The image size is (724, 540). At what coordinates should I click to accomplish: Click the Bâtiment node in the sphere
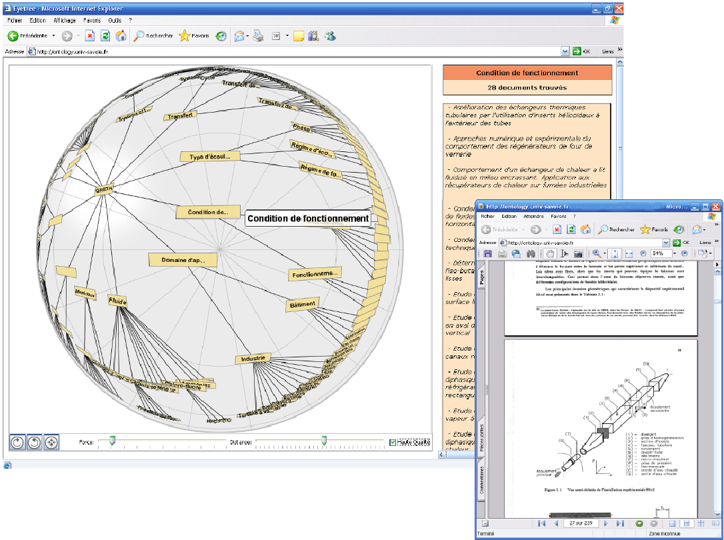pos(302,305)
